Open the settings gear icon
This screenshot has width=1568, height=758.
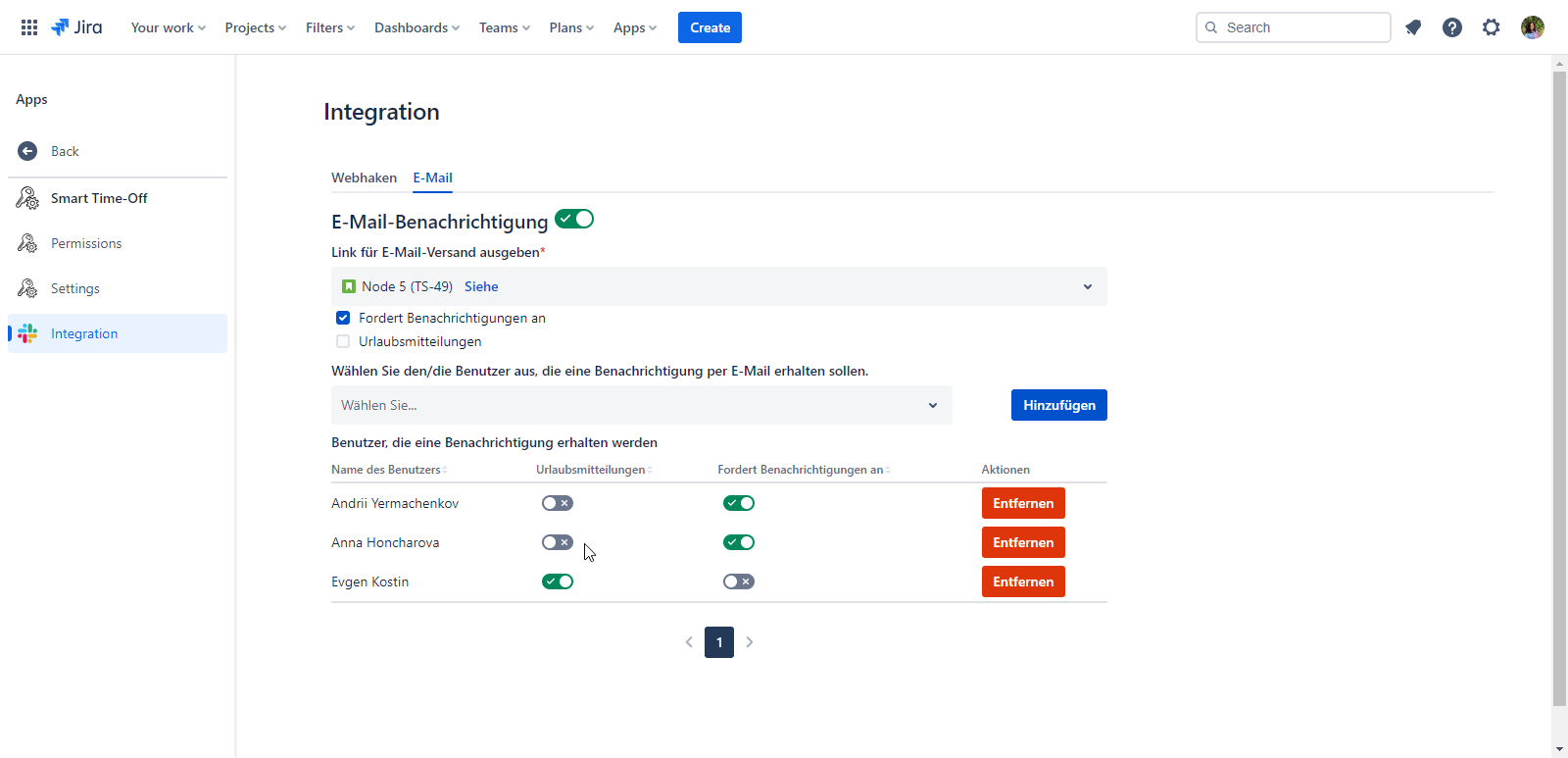(1492, 27)
